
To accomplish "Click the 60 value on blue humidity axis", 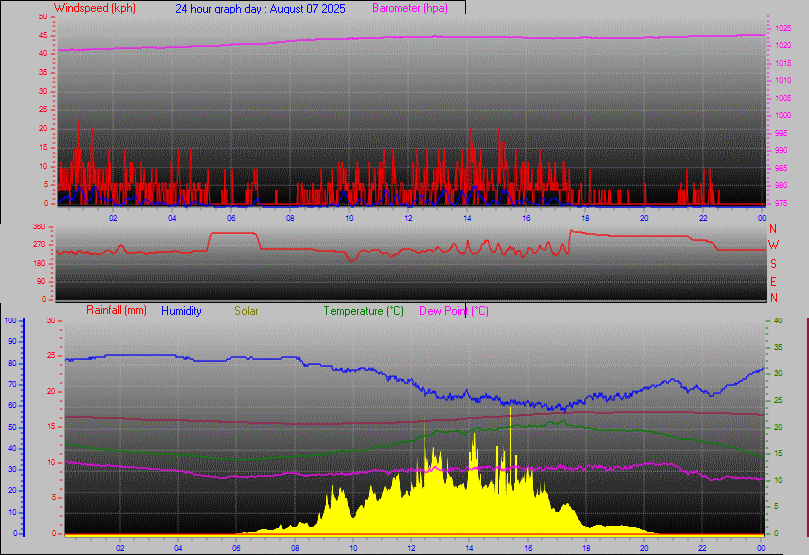I will [x=12, y=405].
